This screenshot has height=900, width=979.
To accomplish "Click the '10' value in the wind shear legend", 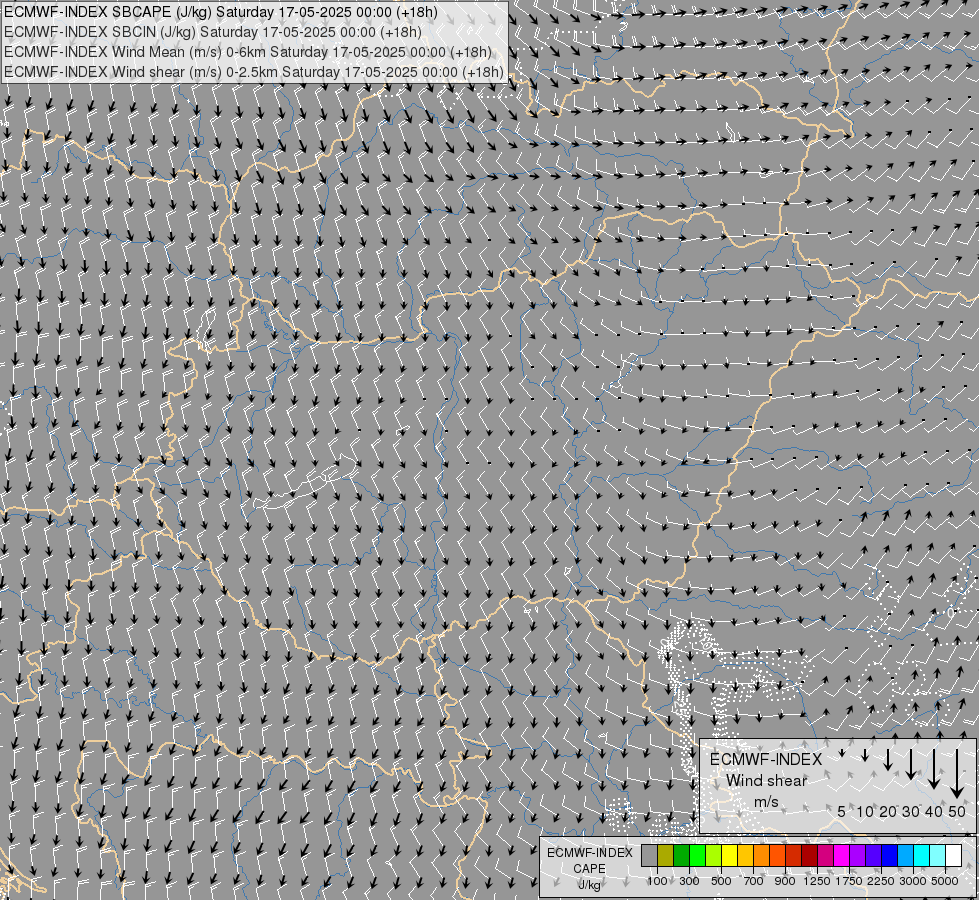I will tap(865, 811).
